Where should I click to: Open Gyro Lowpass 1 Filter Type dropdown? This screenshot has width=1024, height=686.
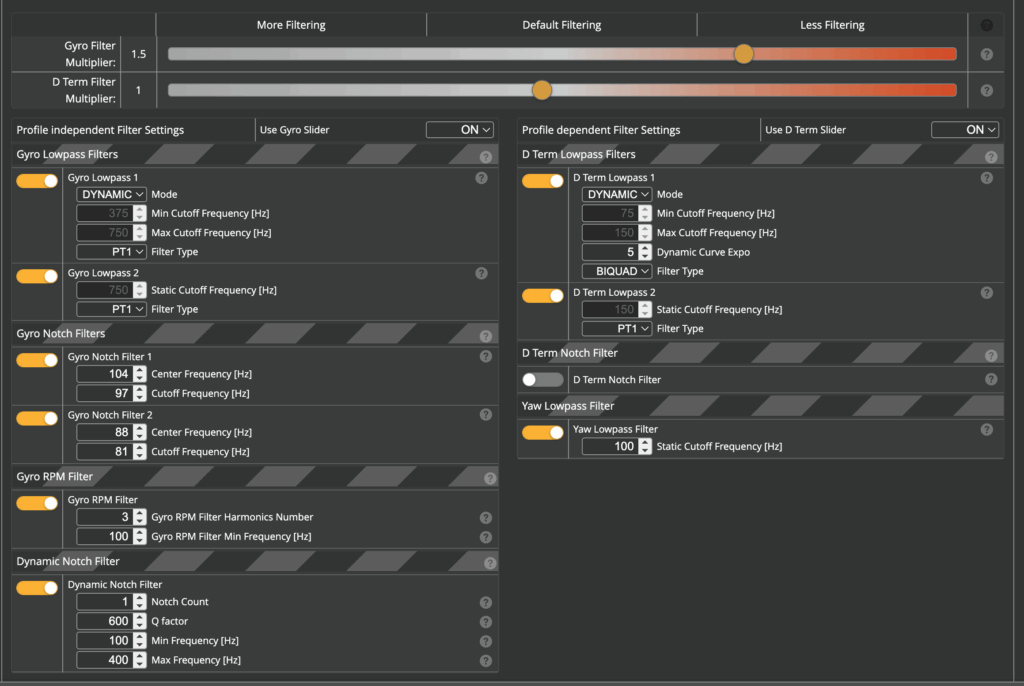(111, 252)
